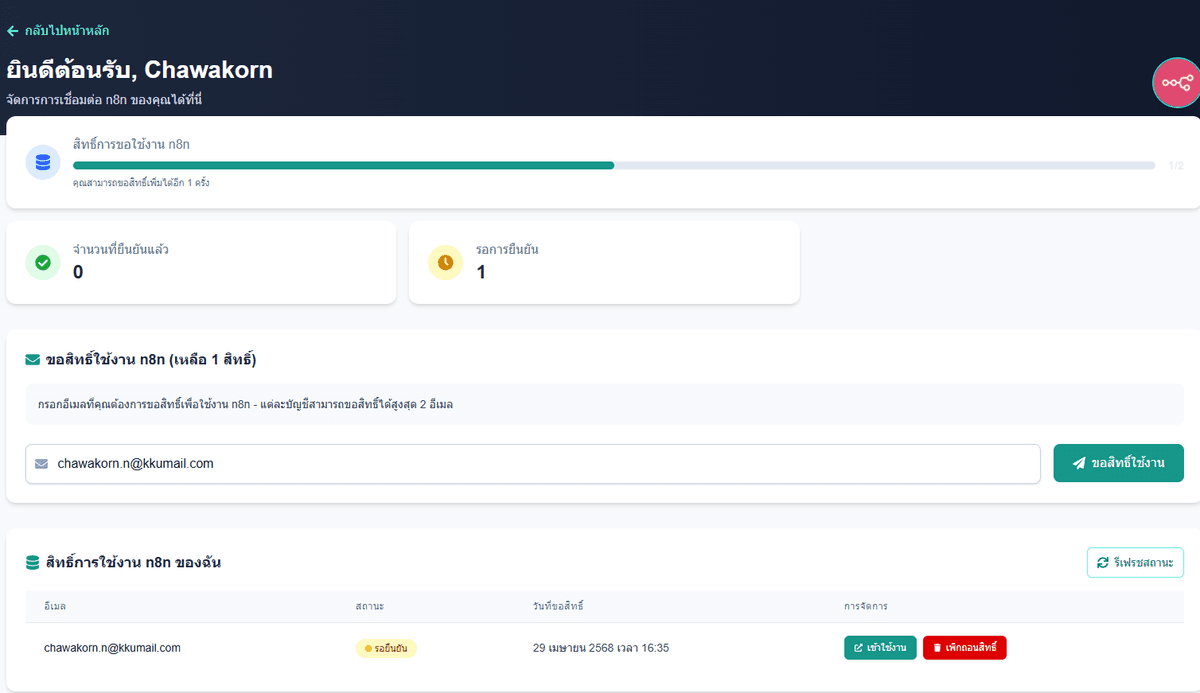Image resolution: width=1200 pixels, height=693 pixels.
Task: Click the envelope icon beside ขอสิทธิ์ใช้งาน section heading
Action: click(x=31, y=360)
